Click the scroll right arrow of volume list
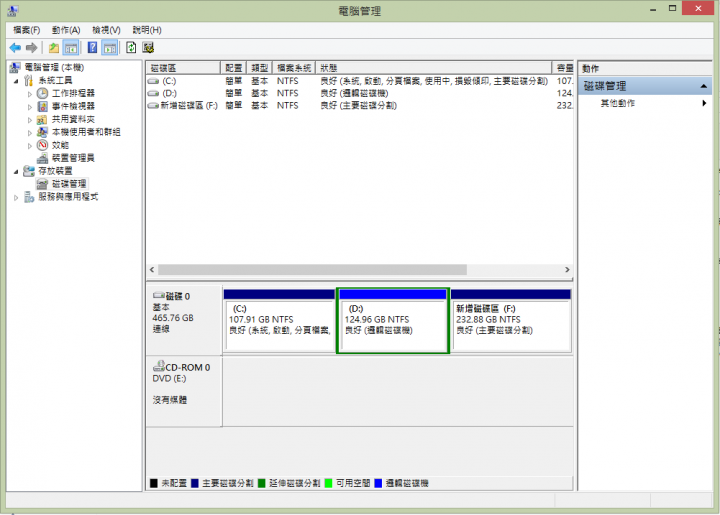This screenshot has width=720, height=515. (567, 269)
